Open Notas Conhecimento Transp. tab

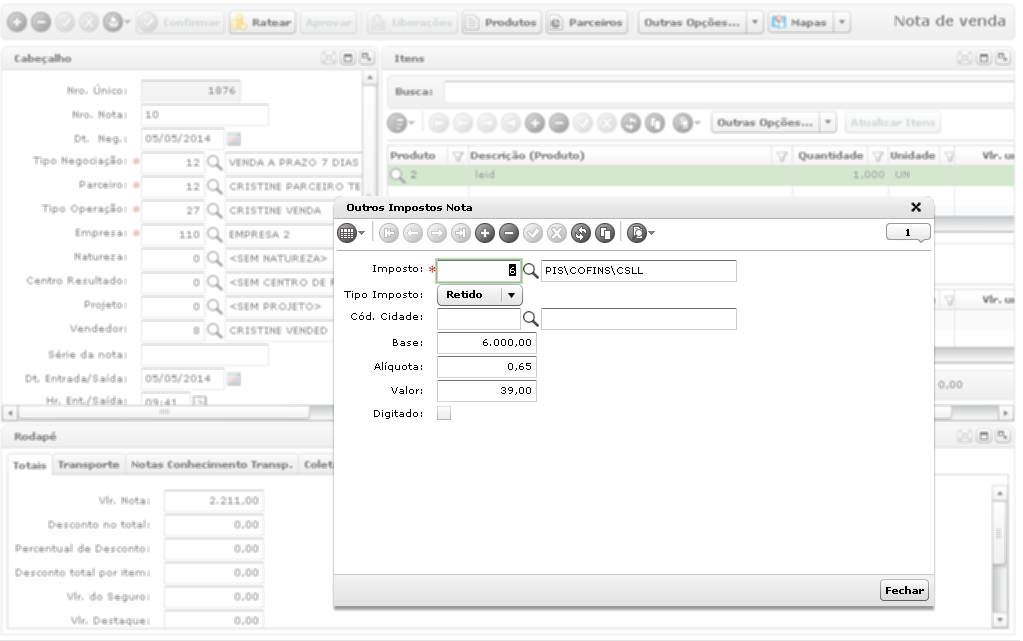(211, 465)
